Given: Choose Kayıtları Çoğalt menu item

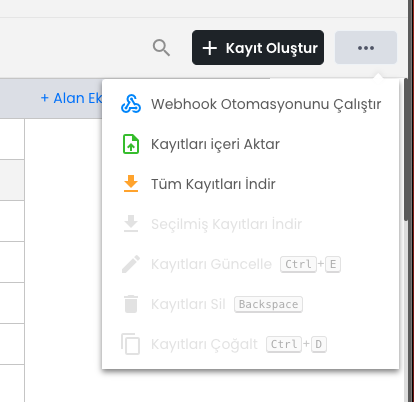Looking at the screenshot, I should click(x=251, y=344).
